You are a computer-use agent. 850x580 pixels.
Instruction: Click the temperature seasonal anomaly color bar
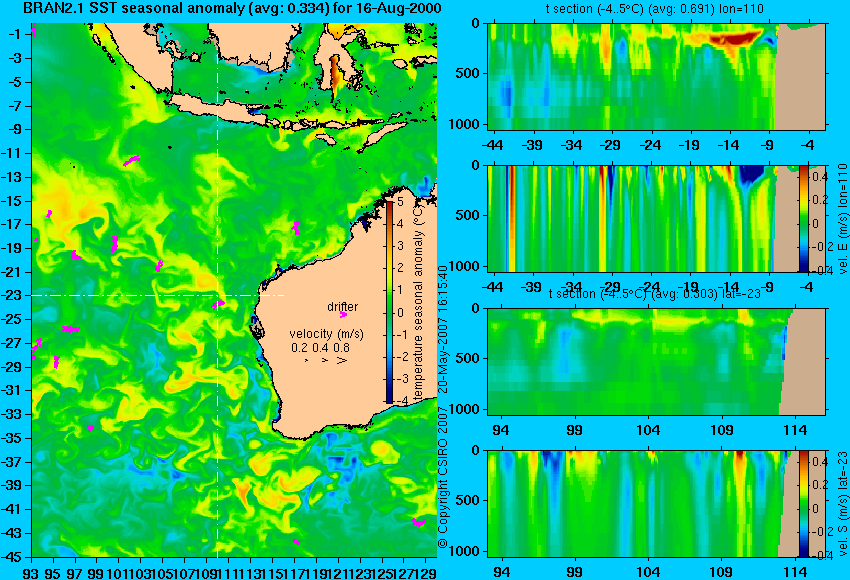tap(390, 302)
